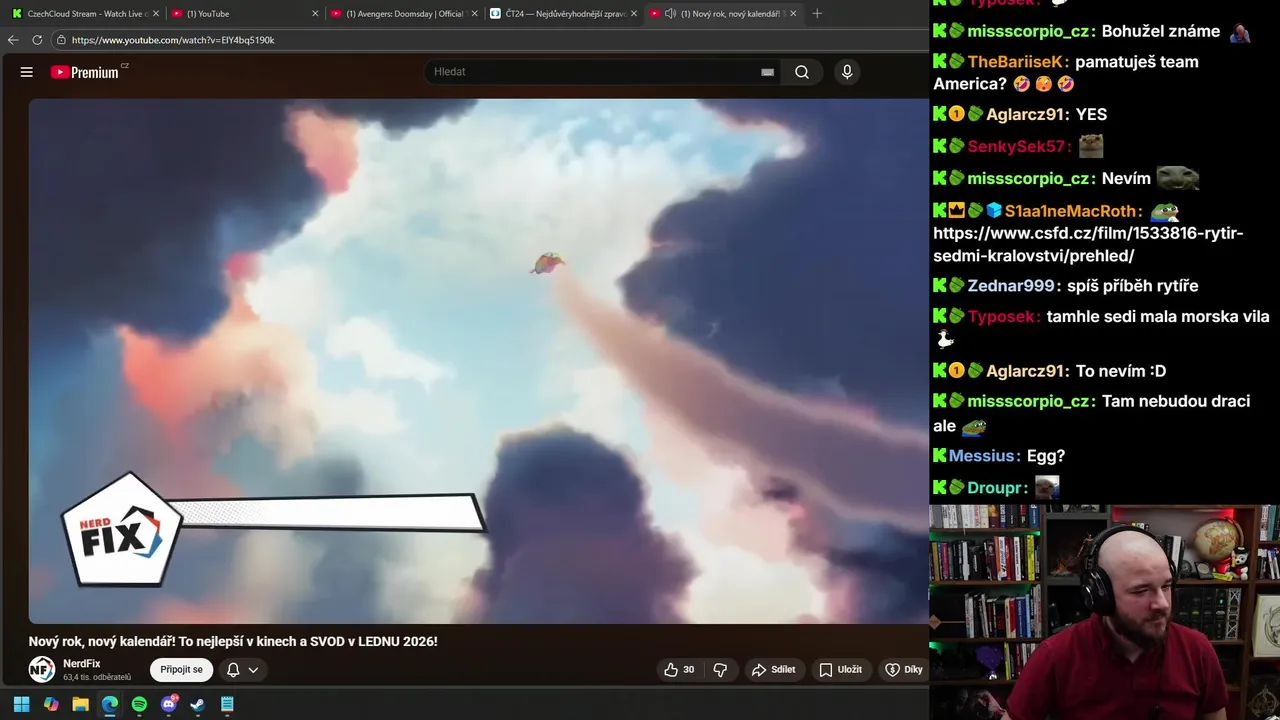Viewport: 1280px width, 720px height.
Task: Open Discord from the taskbar
Action: point(169,704)
